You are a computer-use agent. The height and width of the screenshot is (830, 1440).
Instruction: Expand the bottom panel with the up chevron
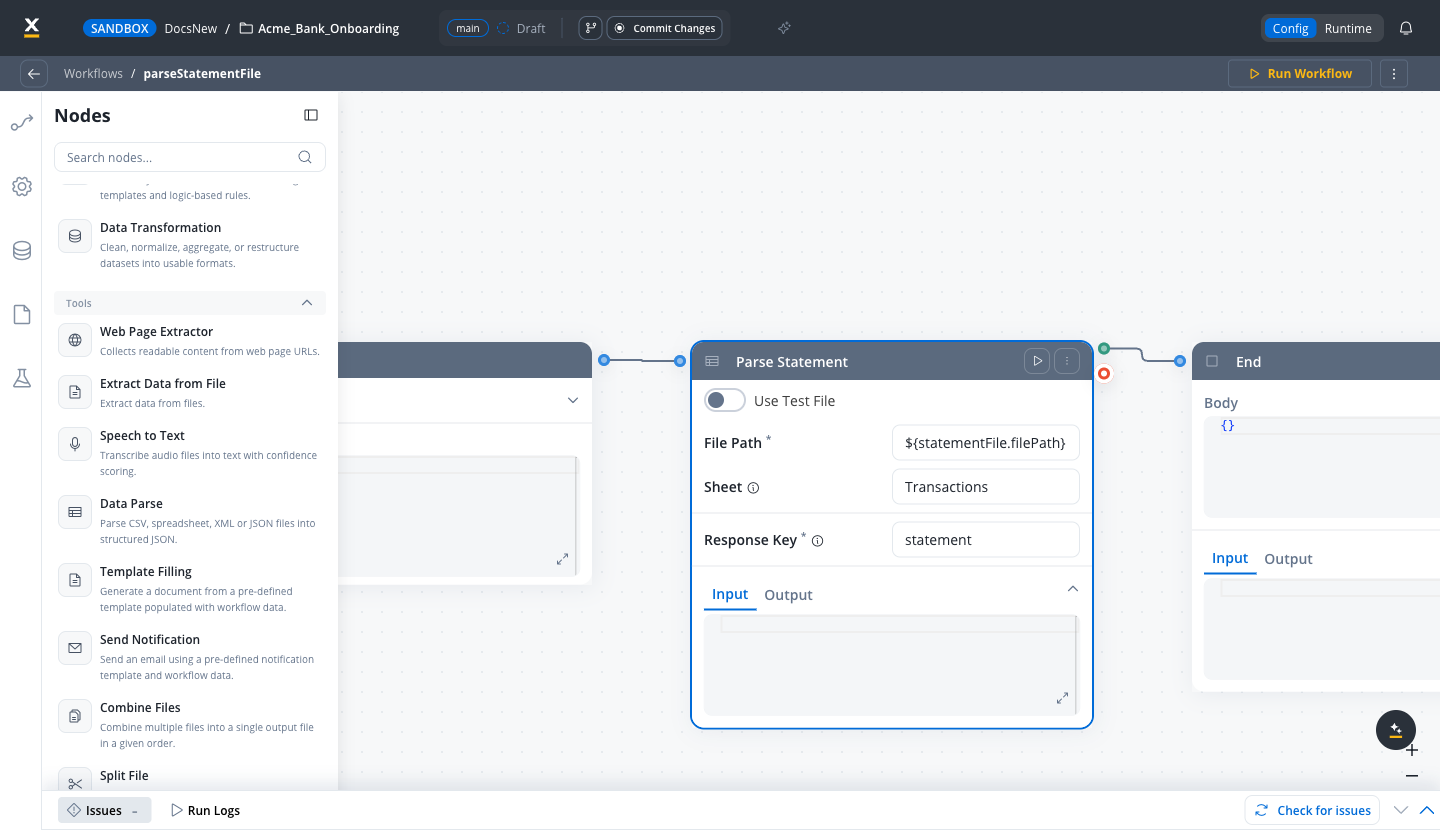point(1427,810)
